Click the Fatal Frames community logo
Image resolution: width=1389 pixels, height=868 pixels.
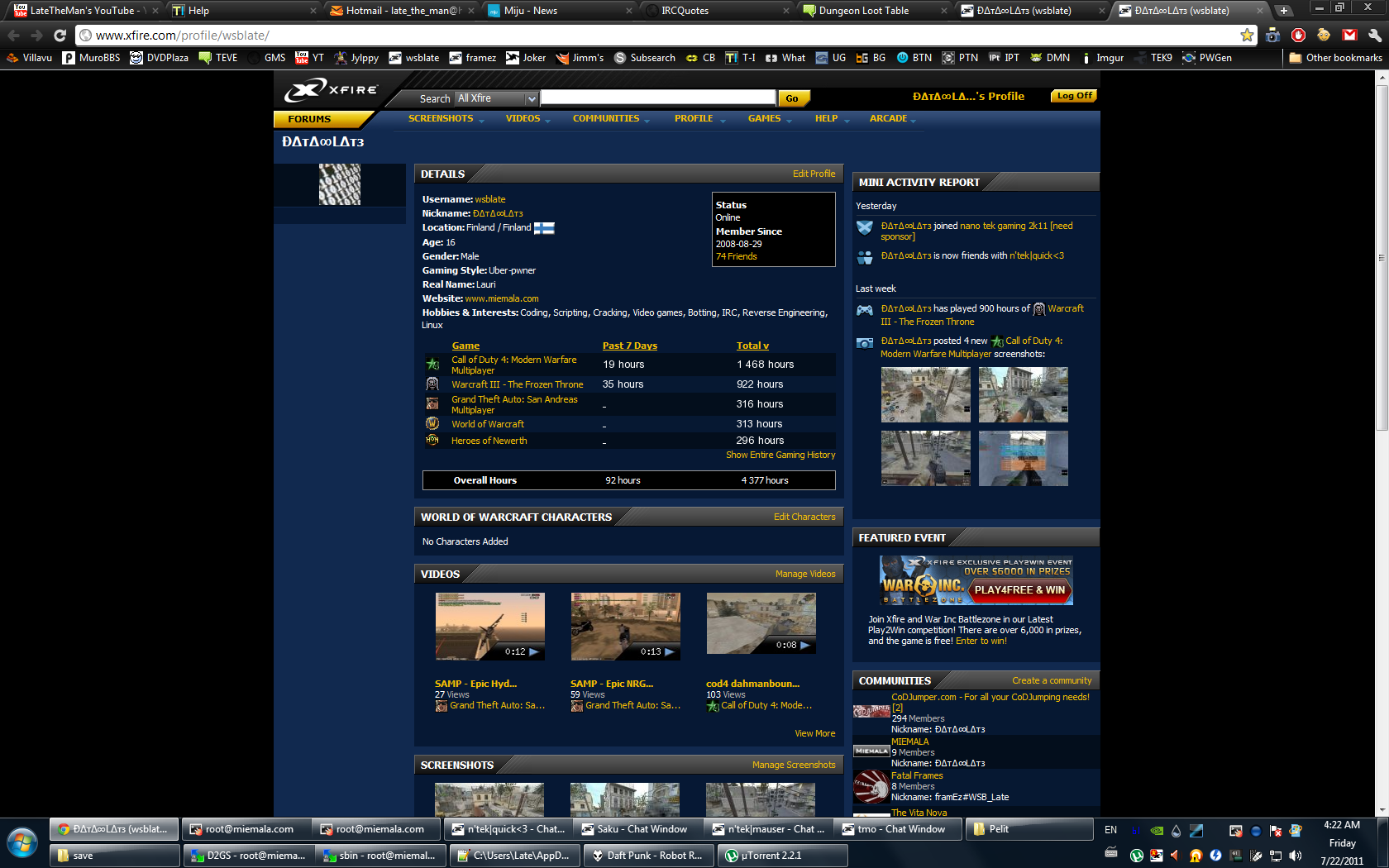coord(871,786)
